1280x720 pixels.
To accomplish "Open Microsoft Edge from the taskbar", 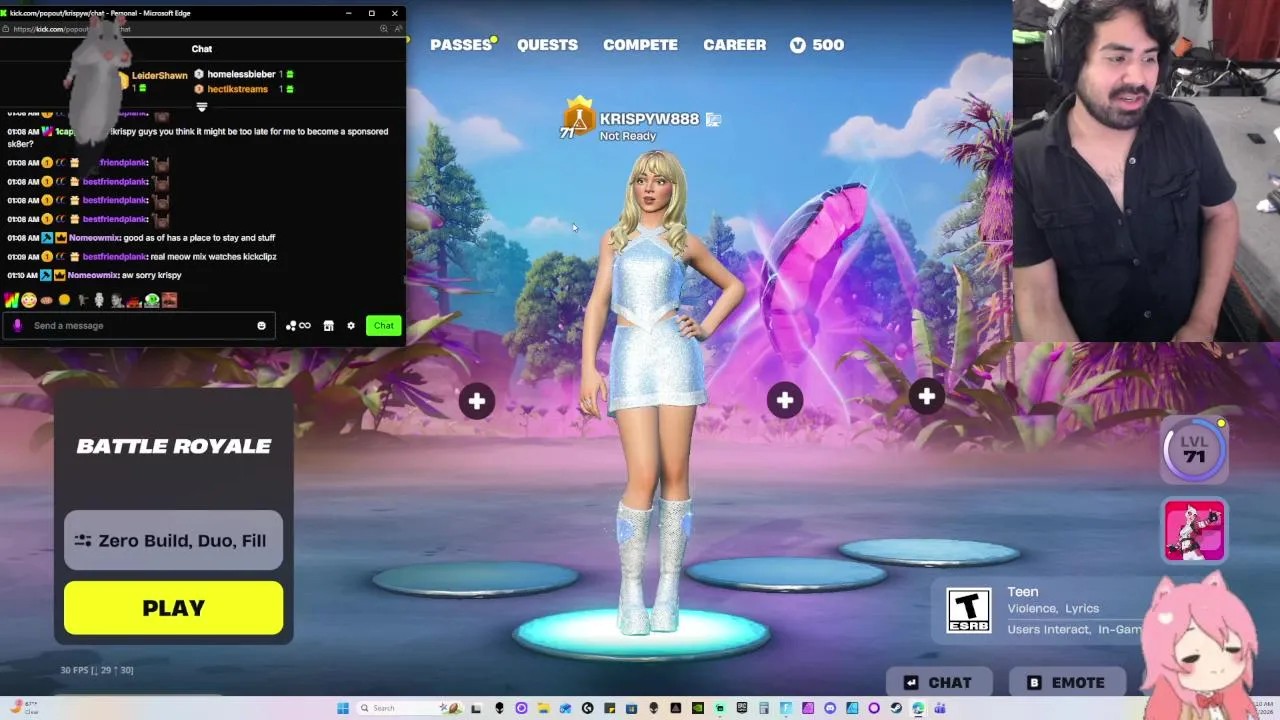I will click(x=918, y=708).
